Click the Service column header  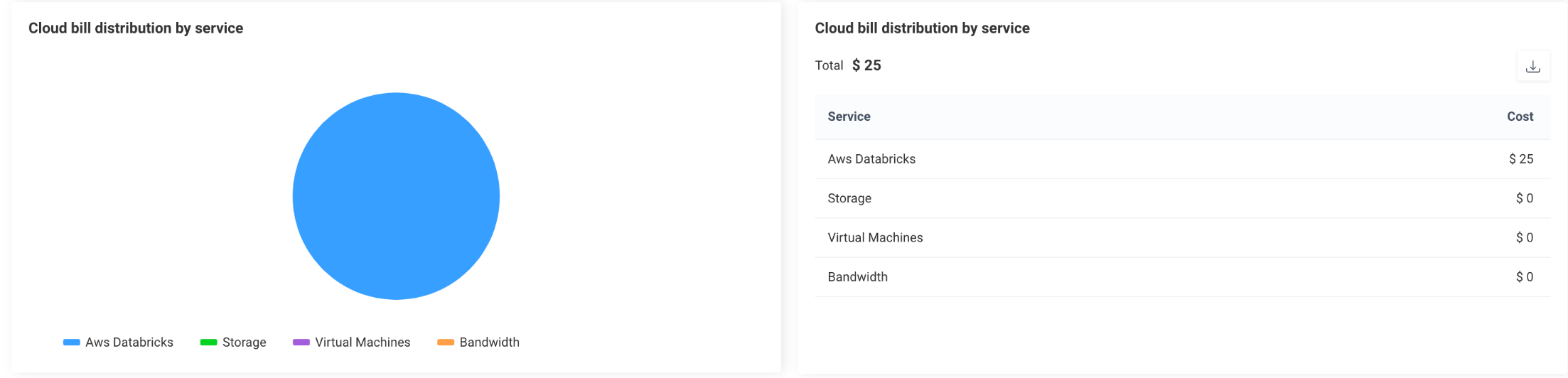(x=849, y=117)
